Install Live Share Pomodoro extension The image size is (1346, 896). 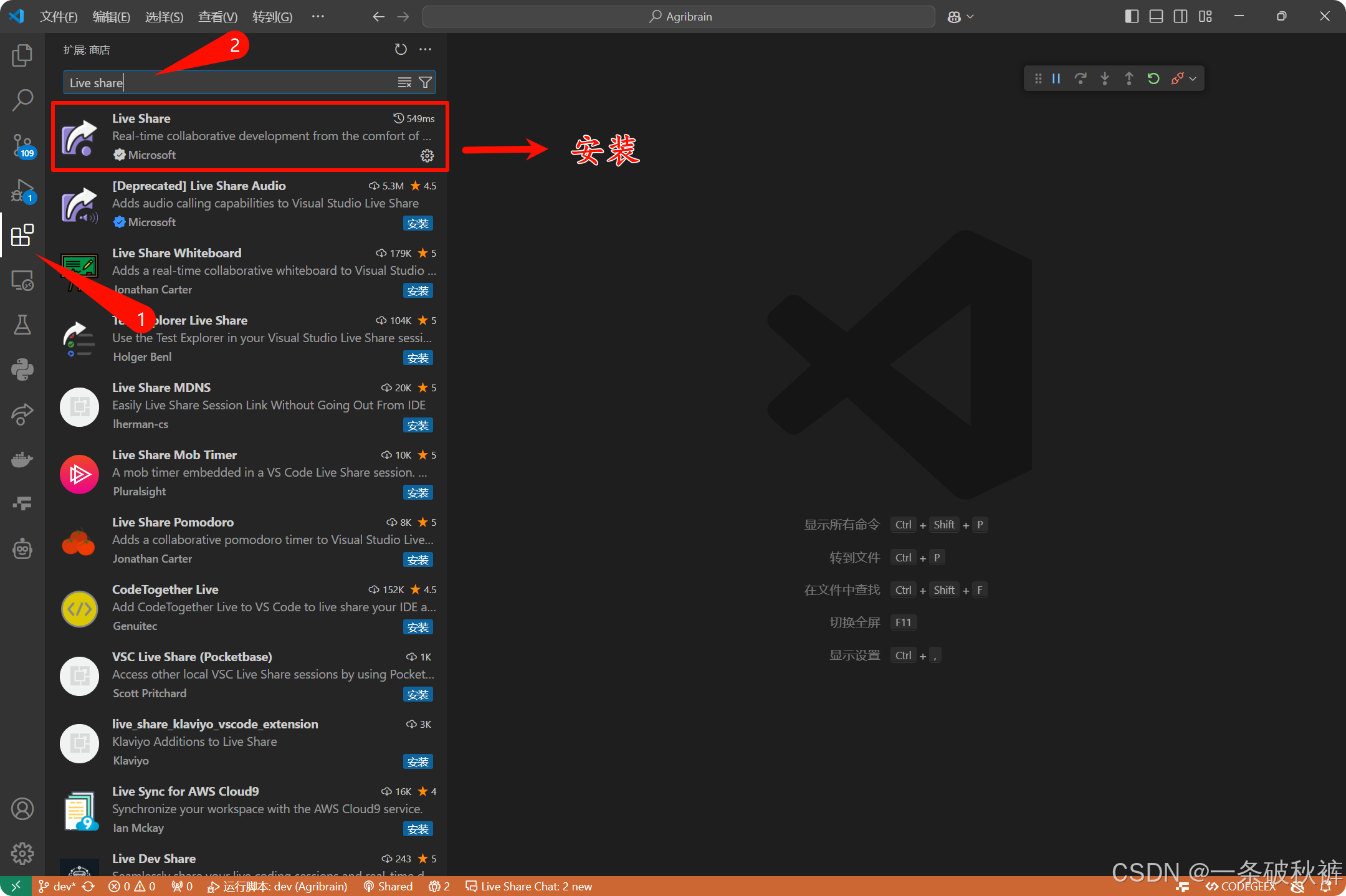[418, 560]
